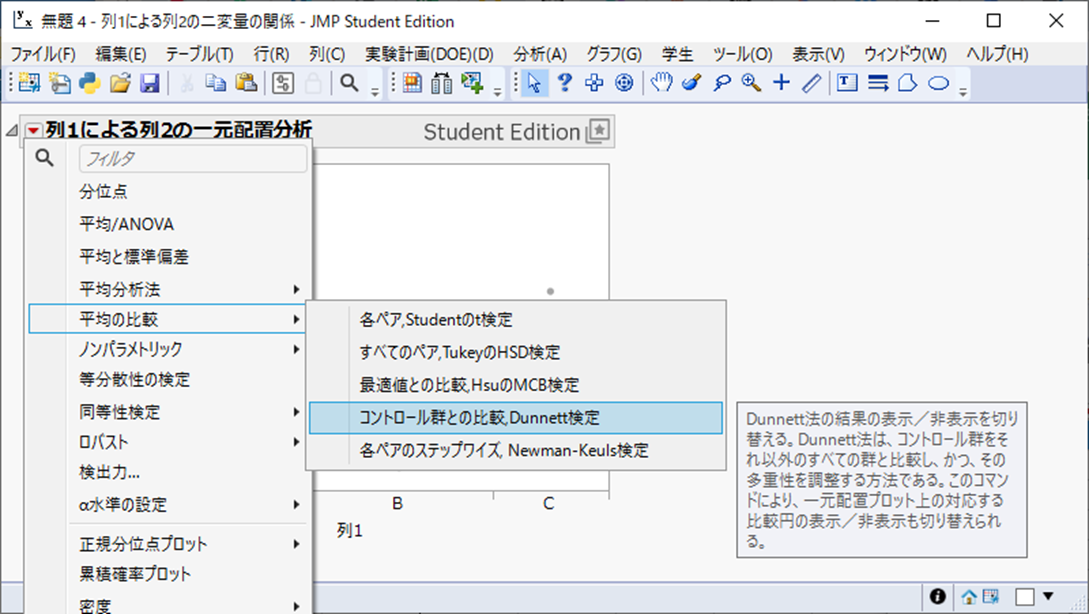Screen dimensions: 1089x614
Task: Type in the フィルタ search field
Action: 190,158
